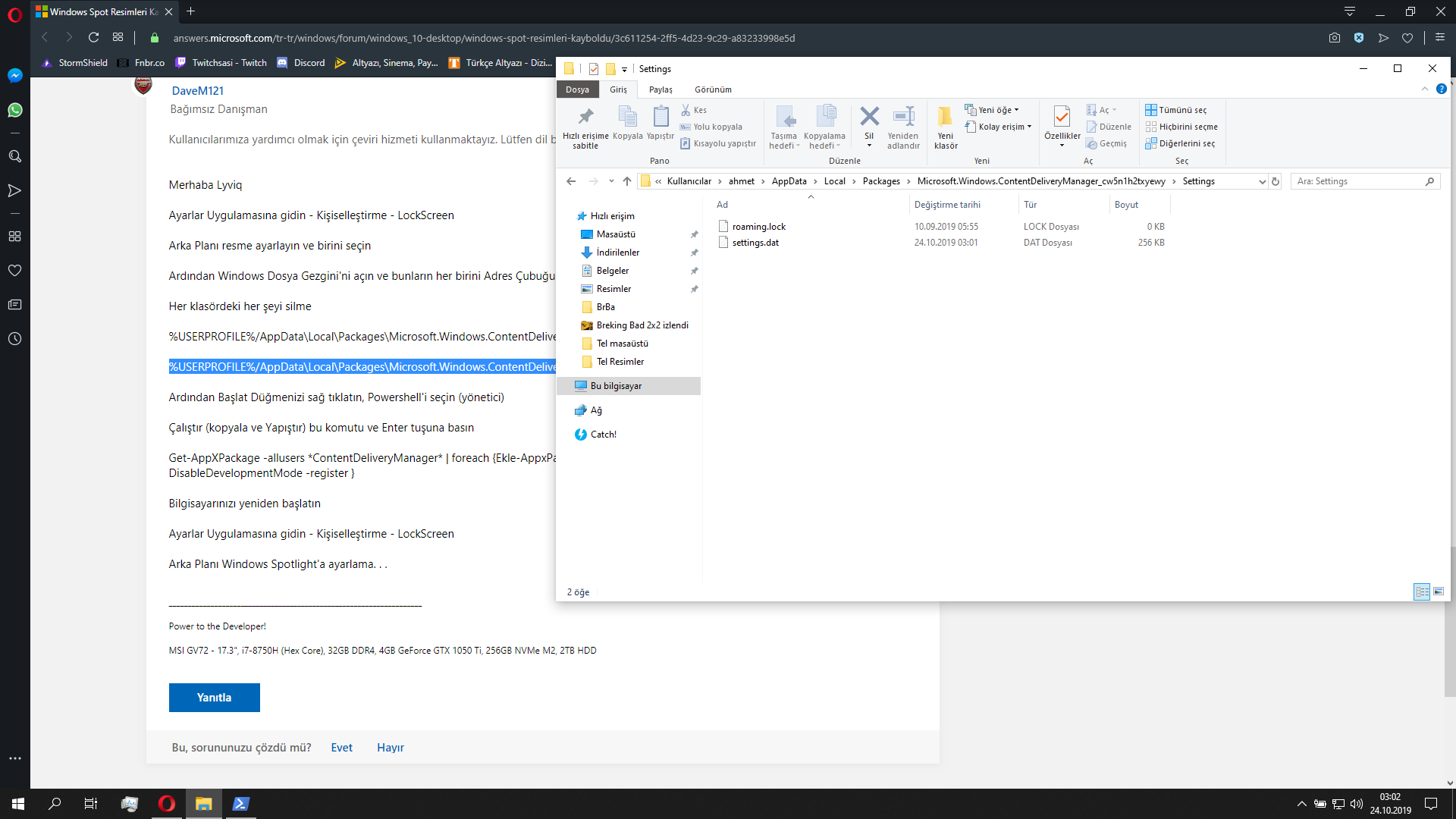Click the Yeni klasör icon
This screenshot has width=1456, height=819.
click(x=945, y=118)
